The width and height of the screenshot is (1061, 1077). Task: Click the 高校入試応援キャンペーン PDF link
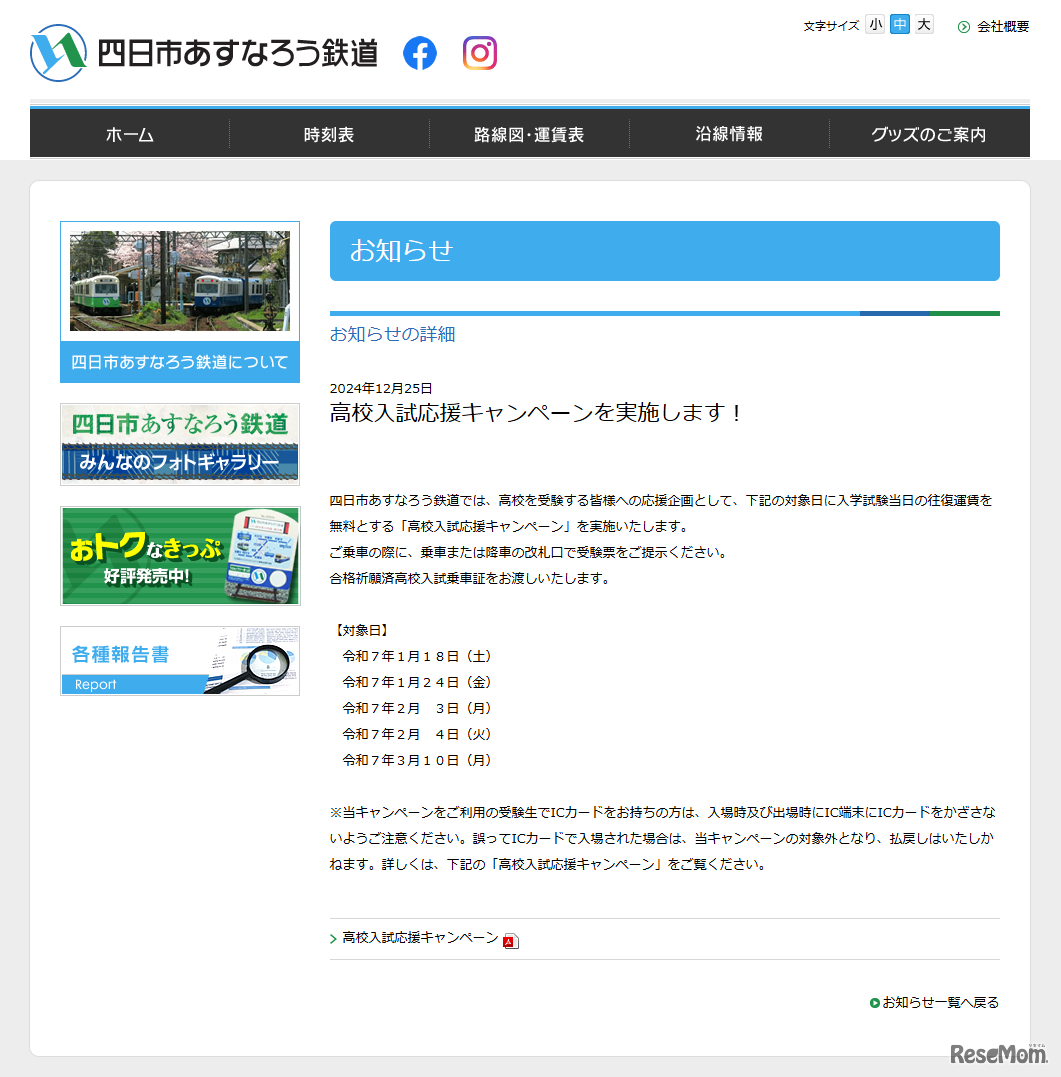tap(418, 938)
